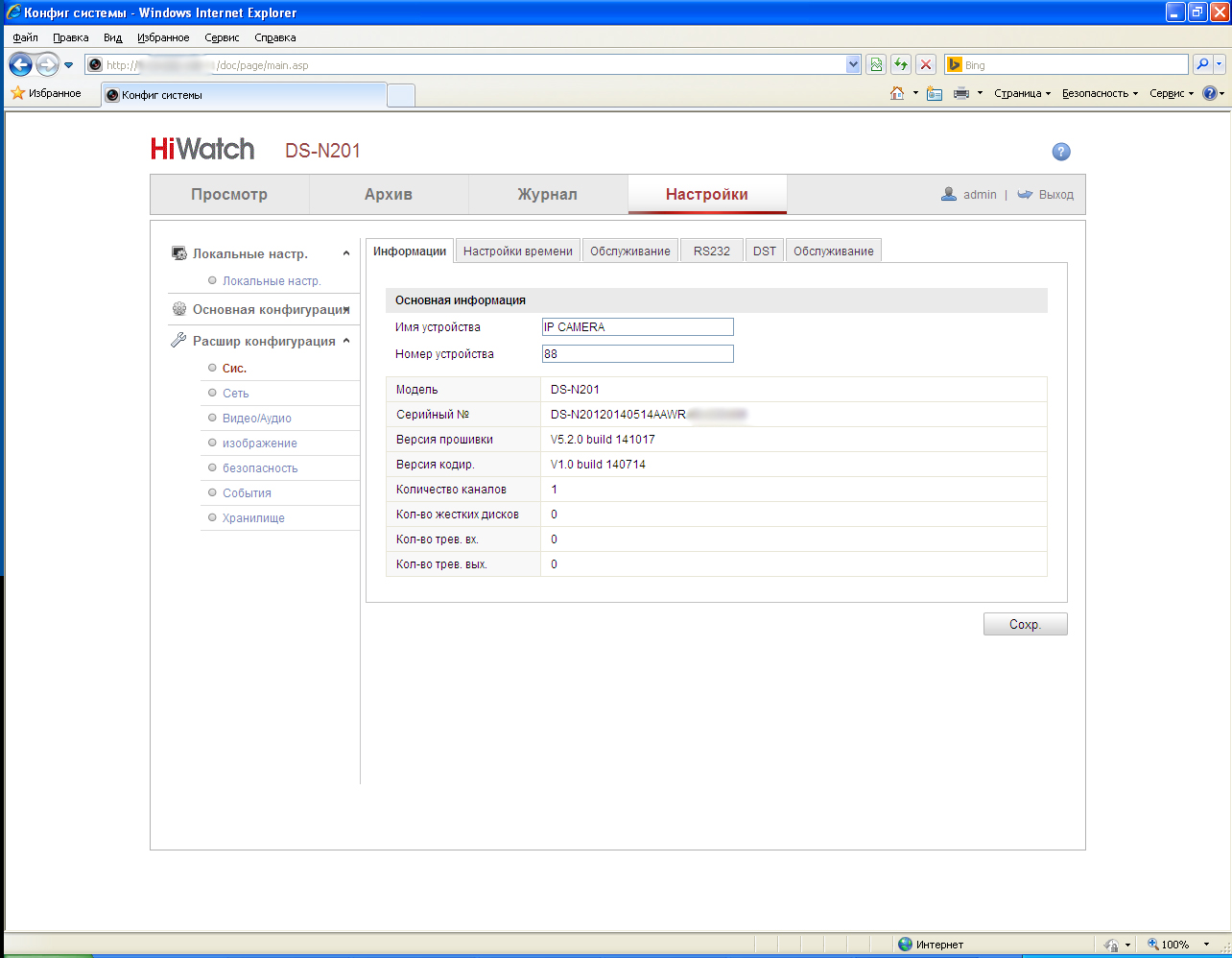Select the Видео/Аудио sidebar item

click(x=256, y=419)
